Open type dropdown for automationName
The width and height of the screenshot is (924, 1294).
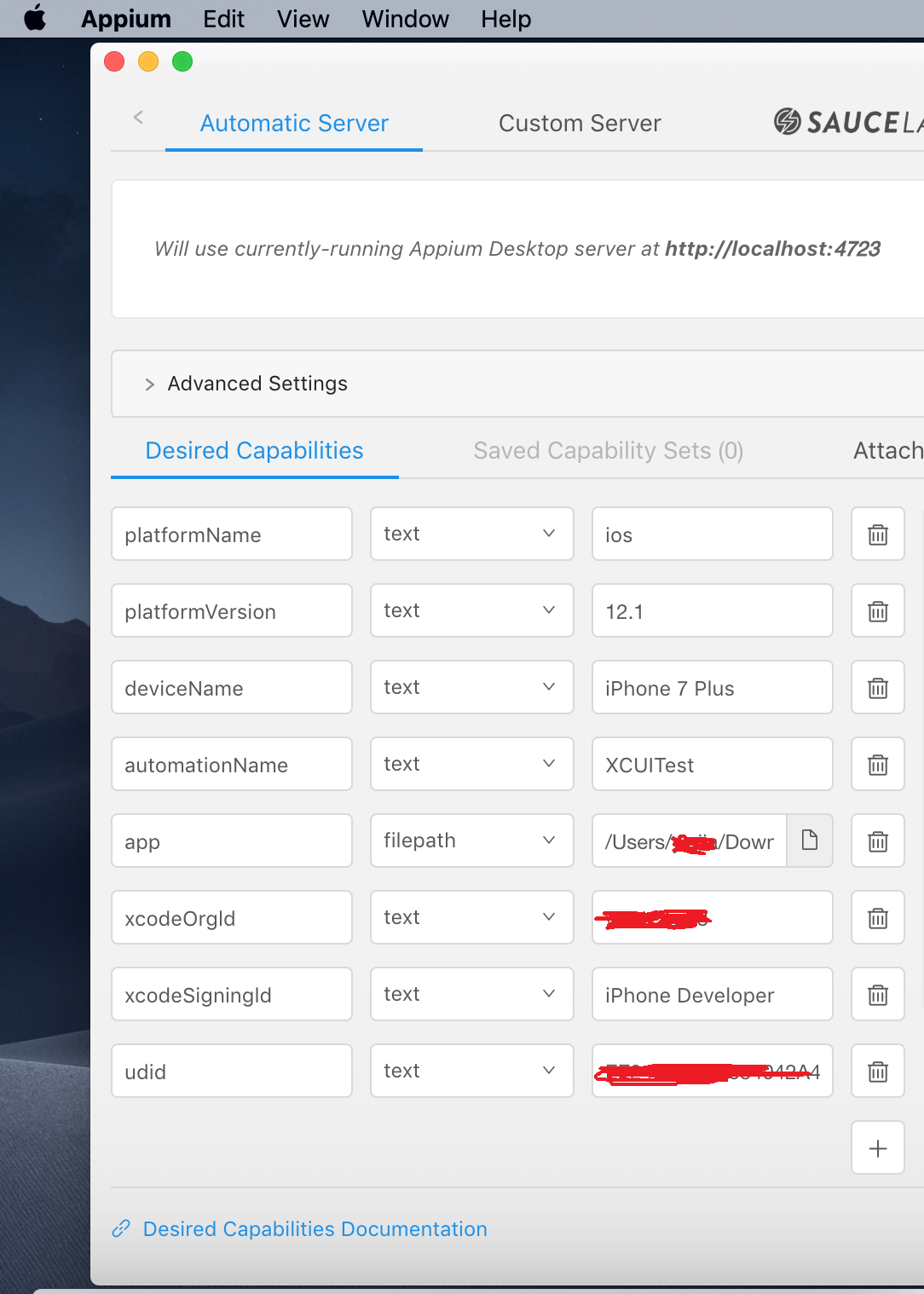[x=471, y=764]
